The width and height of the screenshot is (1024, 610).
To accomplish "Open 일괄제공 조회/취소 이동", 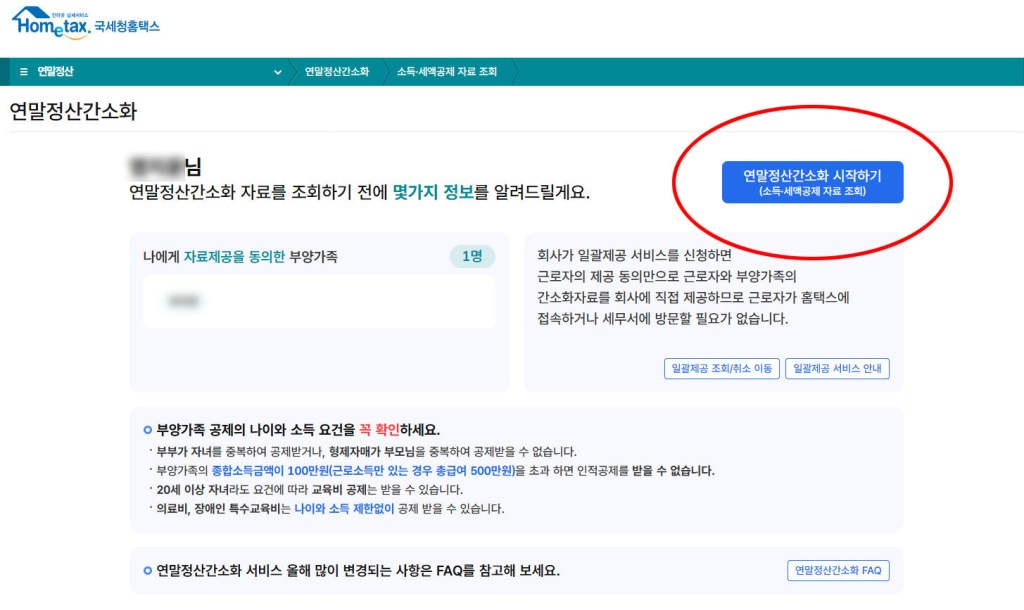I will tap(721, 368).
